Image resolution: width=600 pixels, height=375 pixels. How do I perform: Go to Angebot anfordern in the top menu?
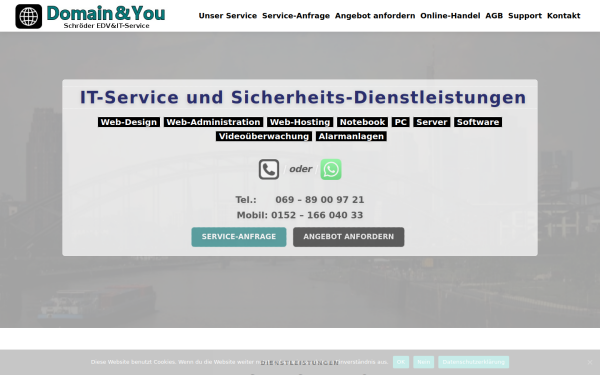point(375,16)
